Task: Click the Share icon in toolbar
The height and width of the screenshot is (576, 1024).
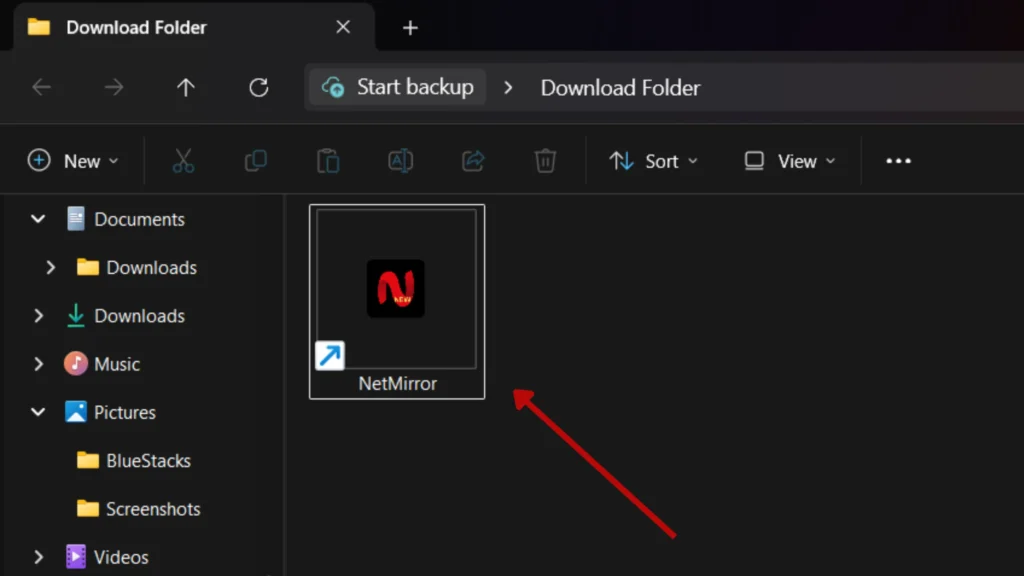Action: pyautogui.click(x=473, y=161)
